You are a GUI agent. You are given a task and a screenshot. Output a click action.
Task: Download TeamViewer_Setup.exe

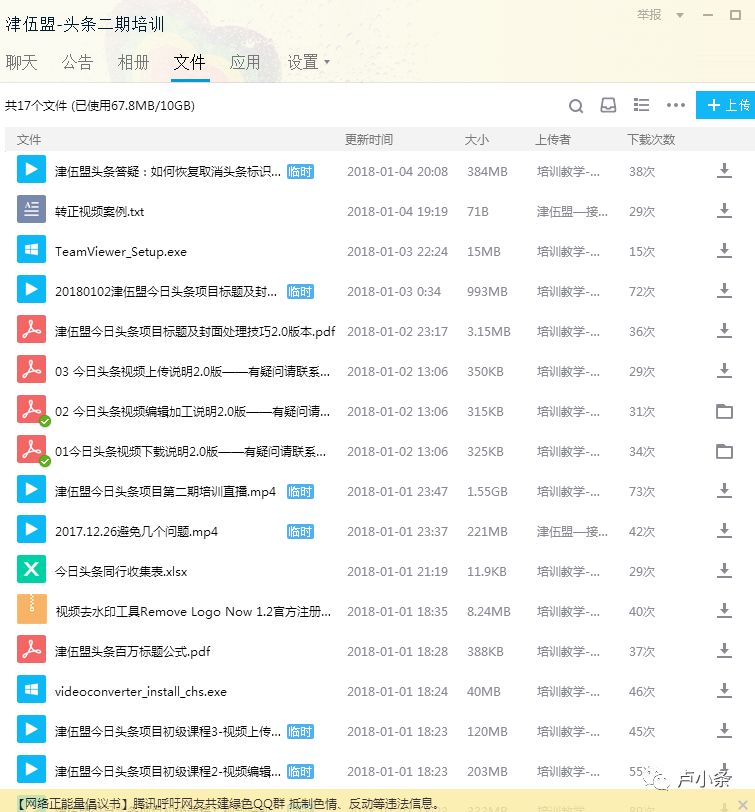tap(724, 251)
